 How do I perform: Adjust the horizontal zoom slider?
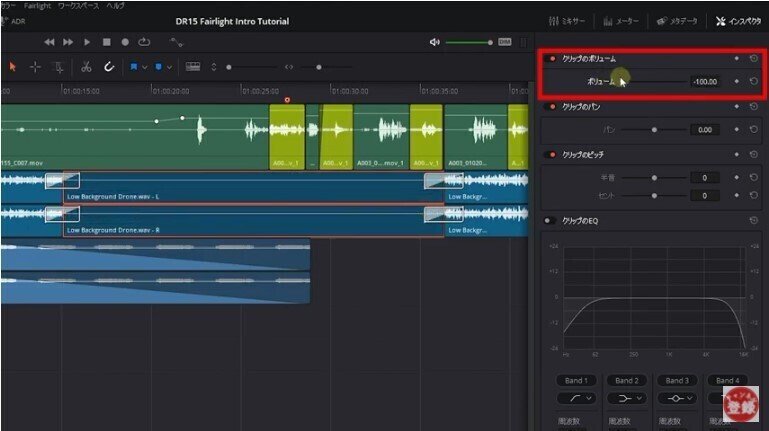click(x=319, y=67)
